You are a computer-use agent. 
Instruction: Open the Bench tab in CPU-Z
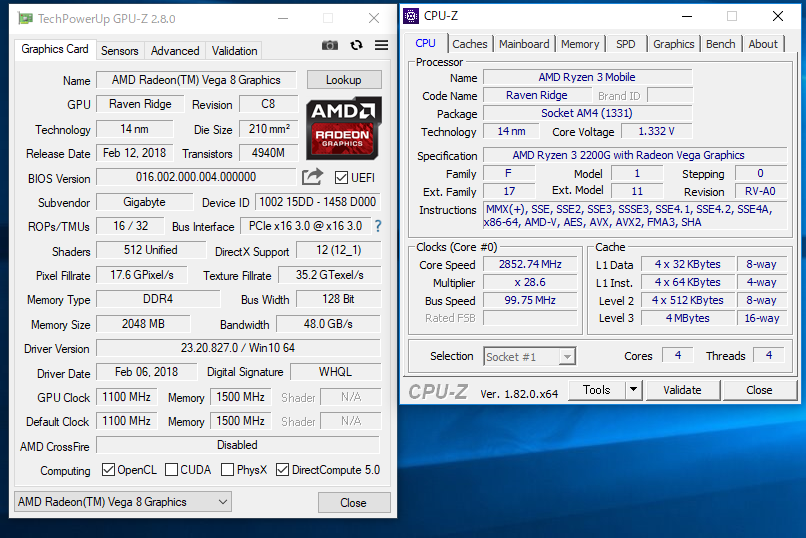tap(721, 44)
